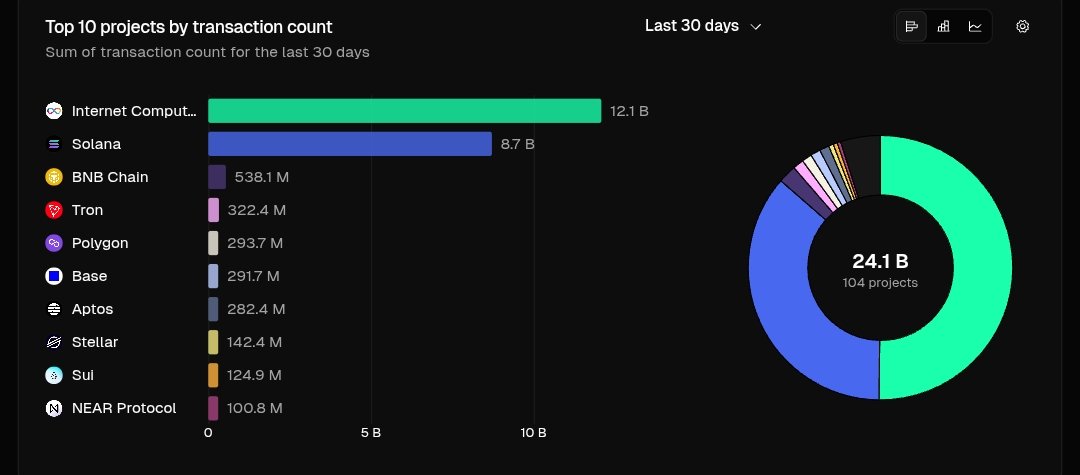This screenshot has width=1080, height=475.
Task: Click the 104 projects text
Action: tap(880, 283)
